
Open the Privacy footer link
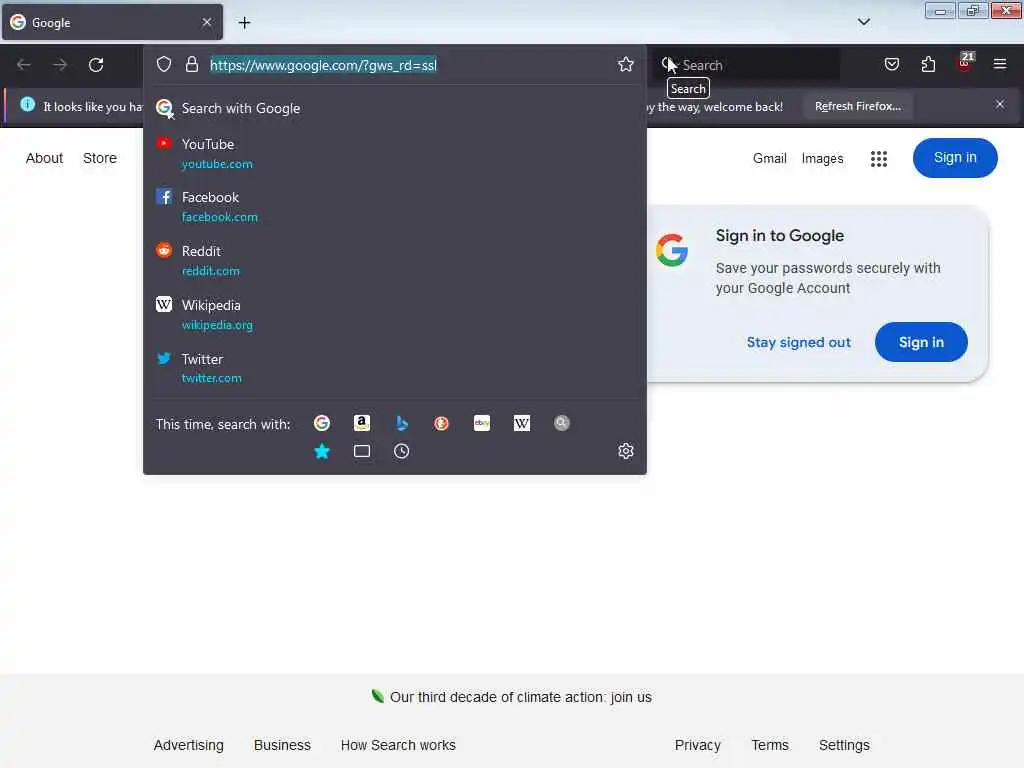pyautogui.click(x=697, y=745)
